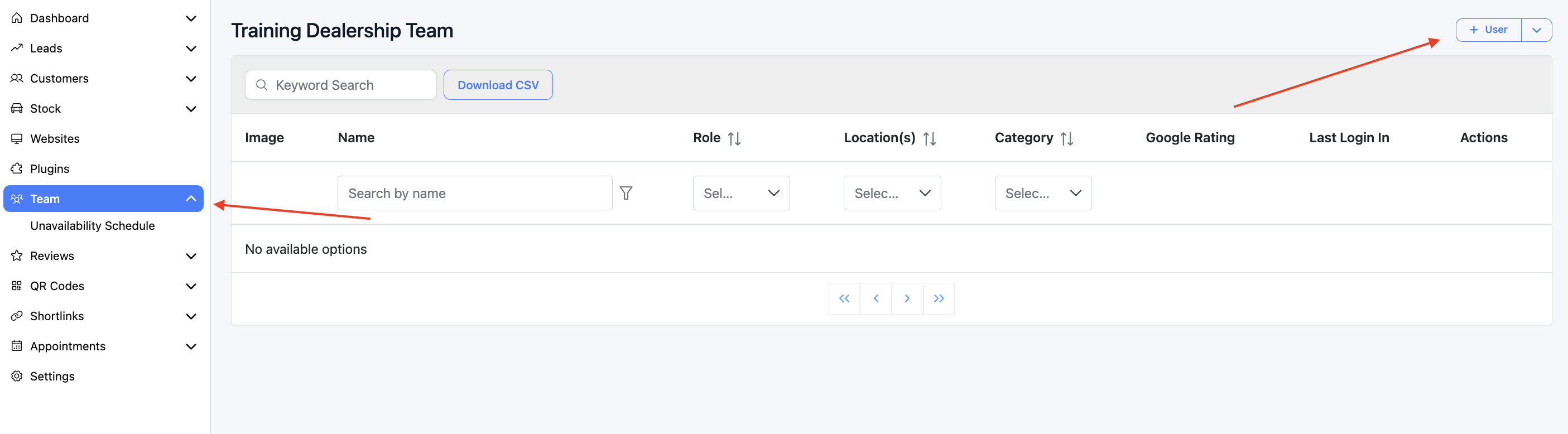Sort by Category column arrows
The width and height of the screenshot is (1568, 434).
(x=1066, y=139)
